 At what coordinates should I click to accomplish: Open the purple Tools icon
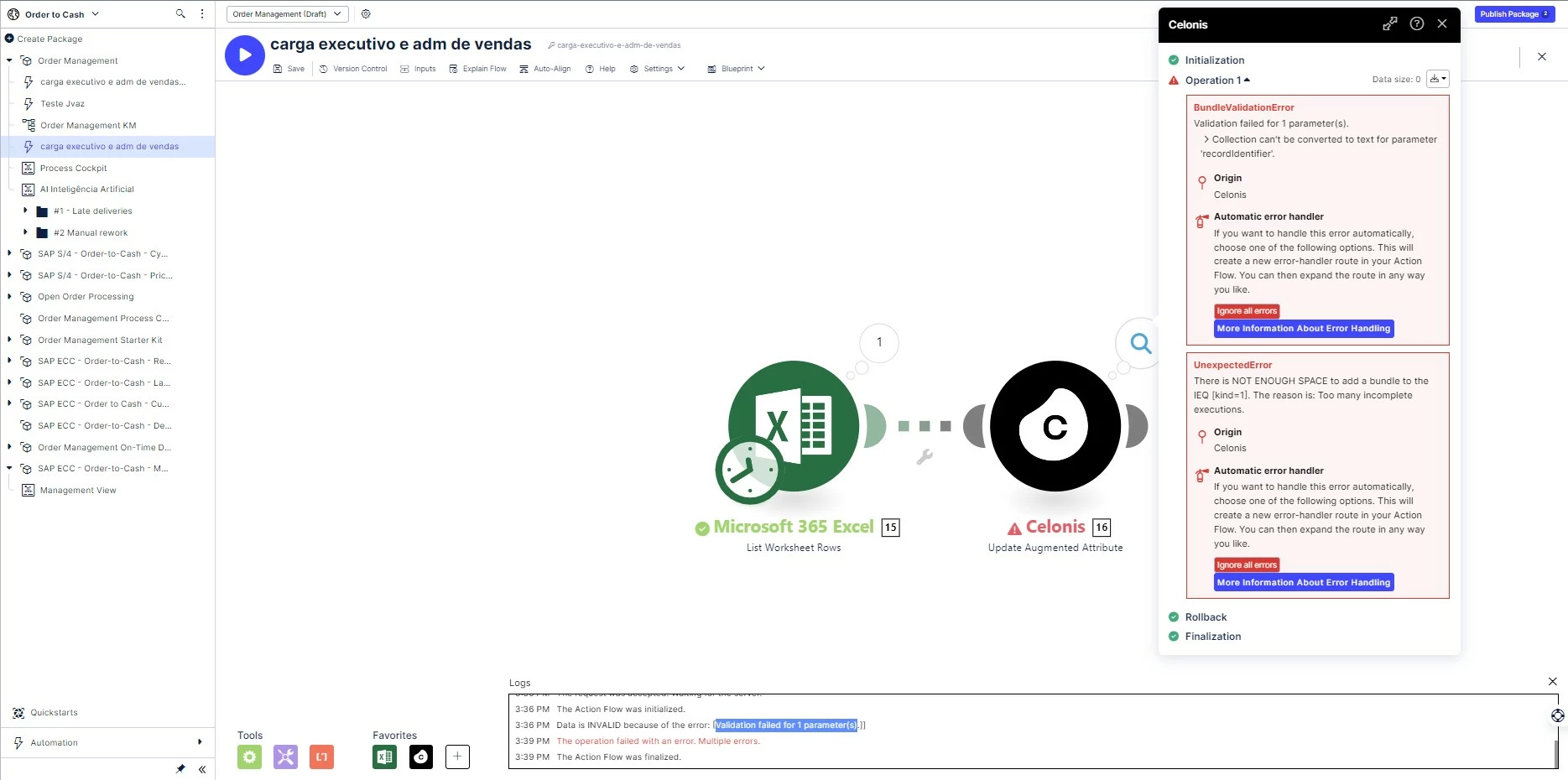click(285, 757)
